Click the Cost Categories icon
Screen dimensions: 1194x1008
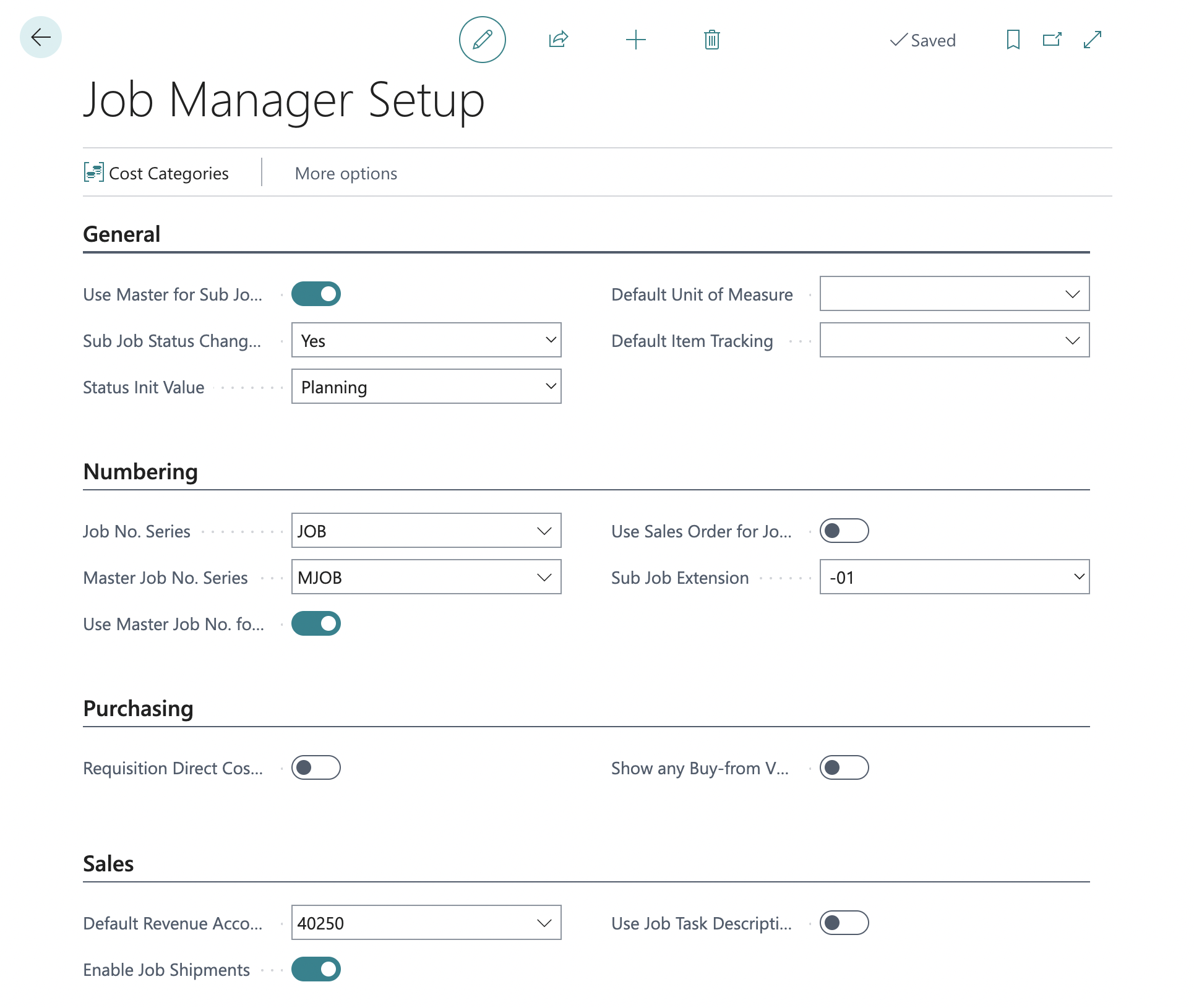[x=93, y=172]
